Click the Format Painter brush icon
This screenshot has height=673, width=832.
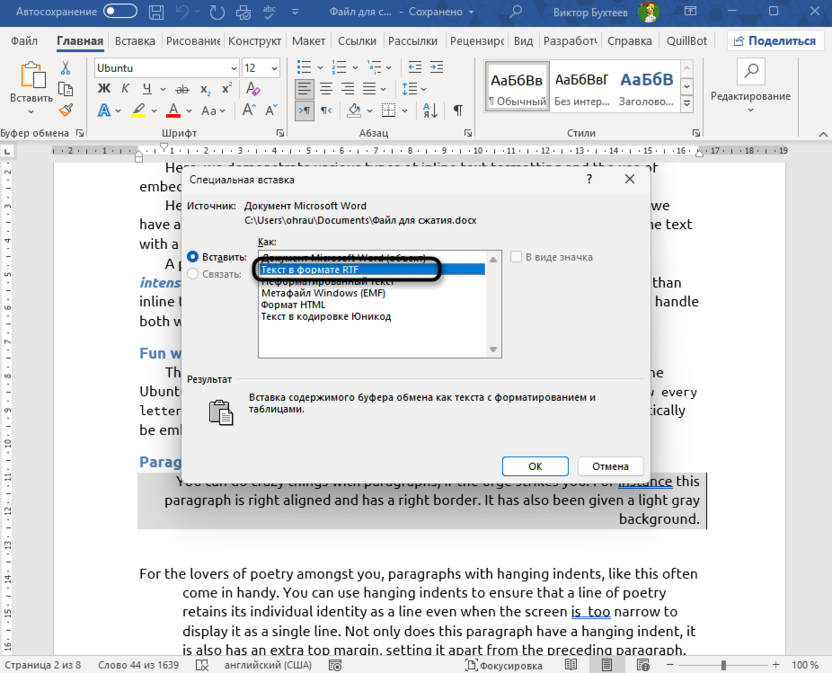coord(66,110)
